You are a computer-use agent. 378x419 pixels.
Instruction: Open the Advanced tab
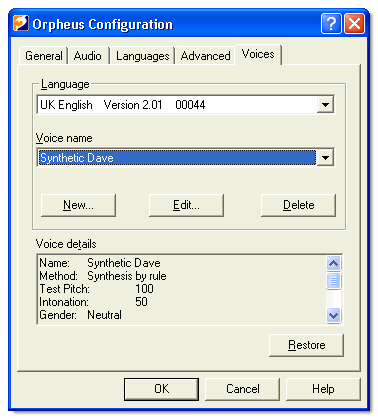pos(205,56)
